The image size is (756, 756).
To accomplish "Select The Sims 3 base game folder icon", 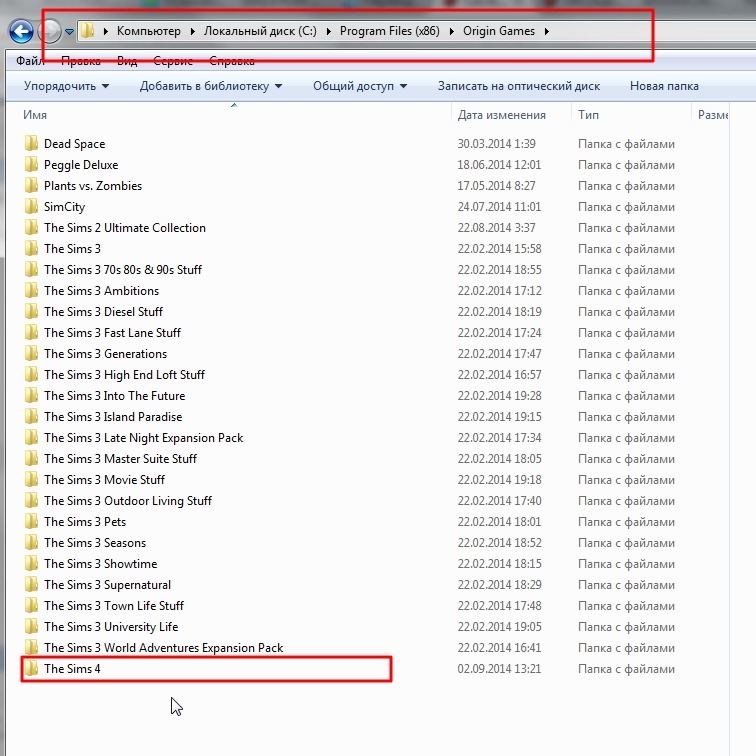I will tap(31, 248).
